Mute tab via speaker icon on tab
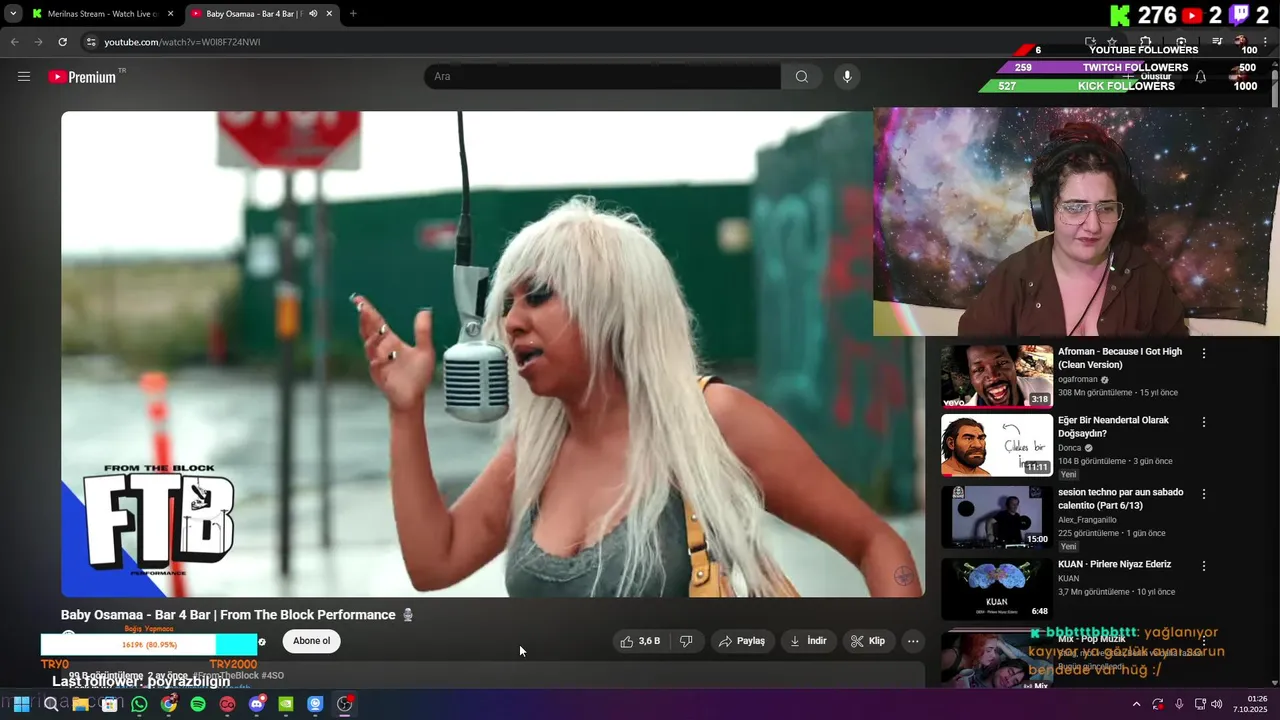 tap(313, 14)
